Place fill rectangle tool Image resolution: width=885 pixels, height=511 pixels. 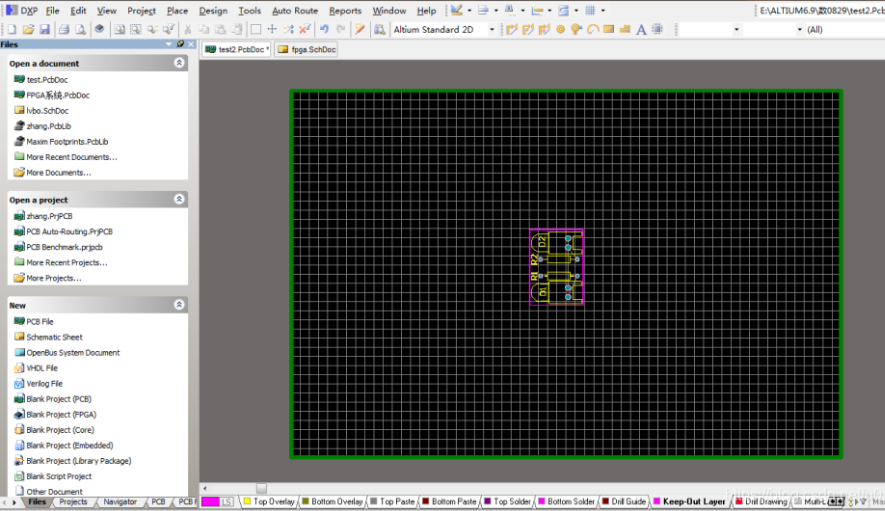coord(608,29)
